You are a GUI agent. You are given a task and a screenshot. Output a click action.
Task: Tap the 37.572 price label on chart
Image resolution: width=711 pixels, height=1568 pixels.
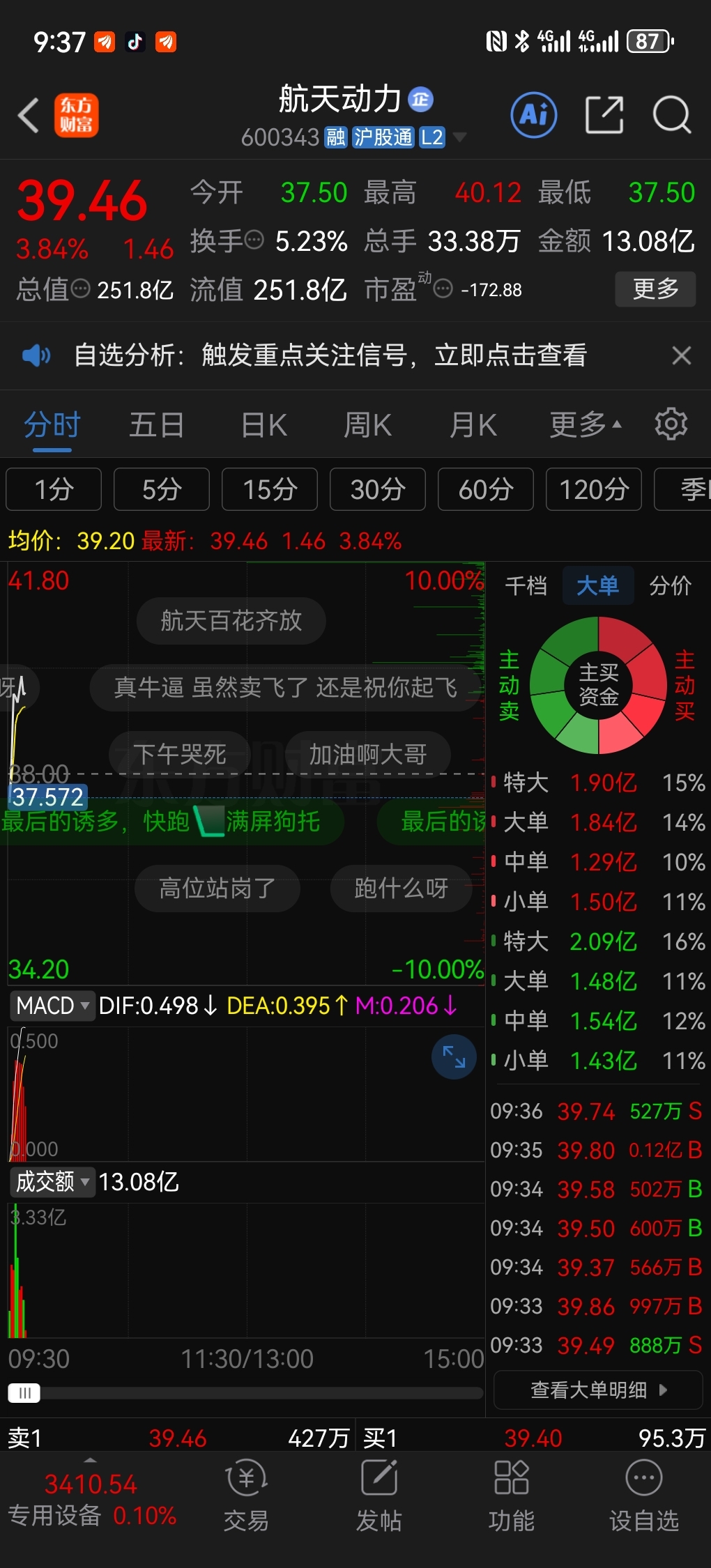pyautogui.click(x=47, y=797)
